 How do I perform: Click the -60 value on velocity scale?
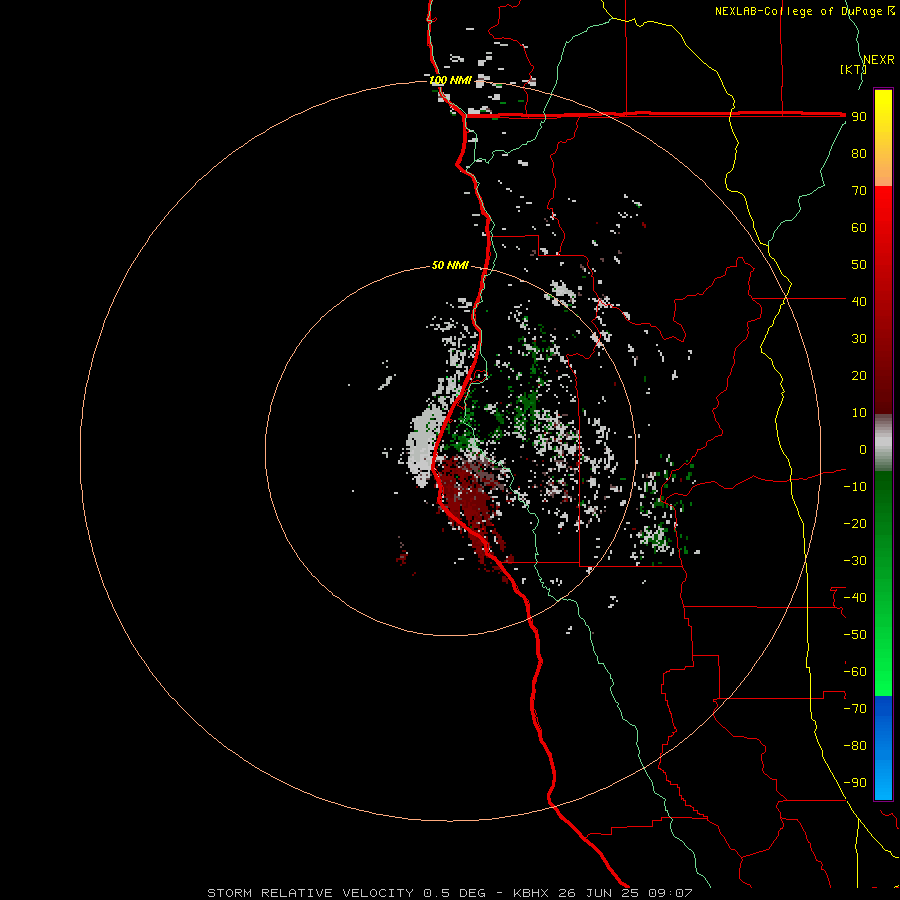[x=855, y=672]
